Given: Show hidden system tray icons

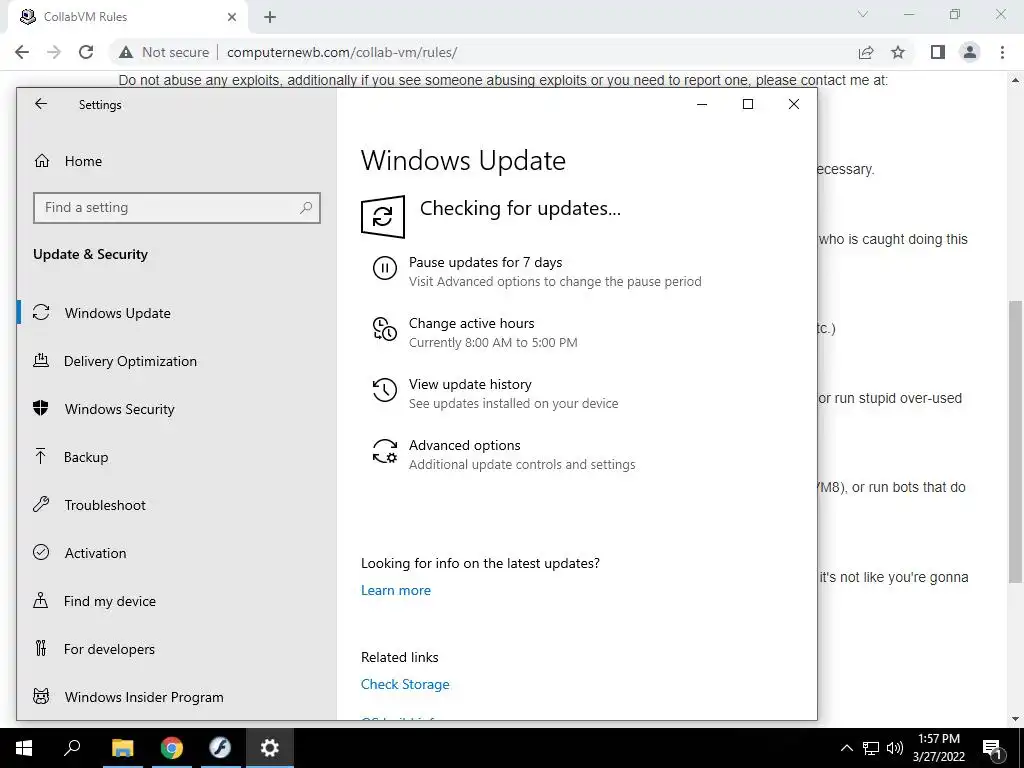Looking at the screenshot, I should tap(846, 748).
